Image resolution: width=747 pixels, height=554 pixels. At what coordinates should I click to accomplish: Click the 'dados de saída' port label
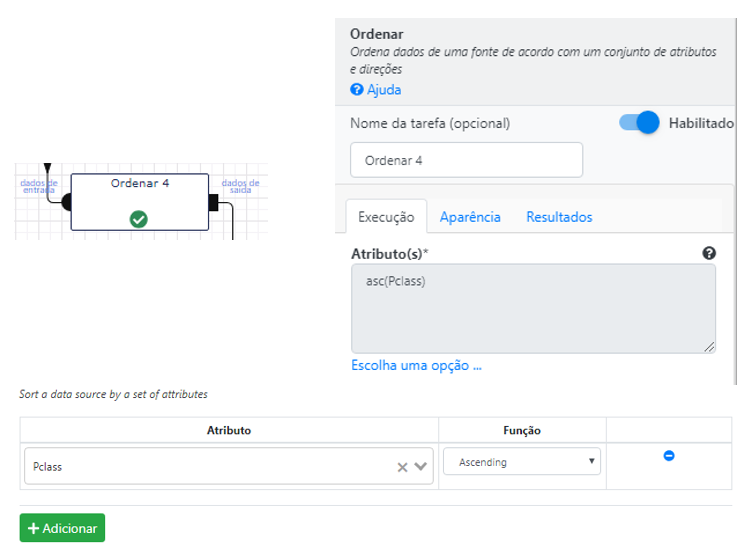click(241, 186)
